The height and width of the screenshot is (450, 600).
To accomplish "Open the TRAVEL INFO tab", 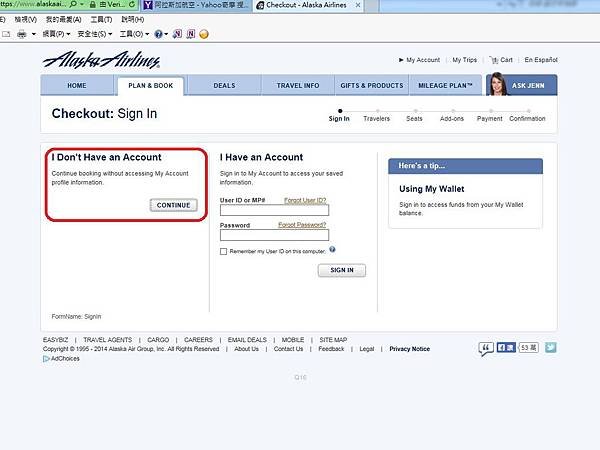I will tap(298, 85).
